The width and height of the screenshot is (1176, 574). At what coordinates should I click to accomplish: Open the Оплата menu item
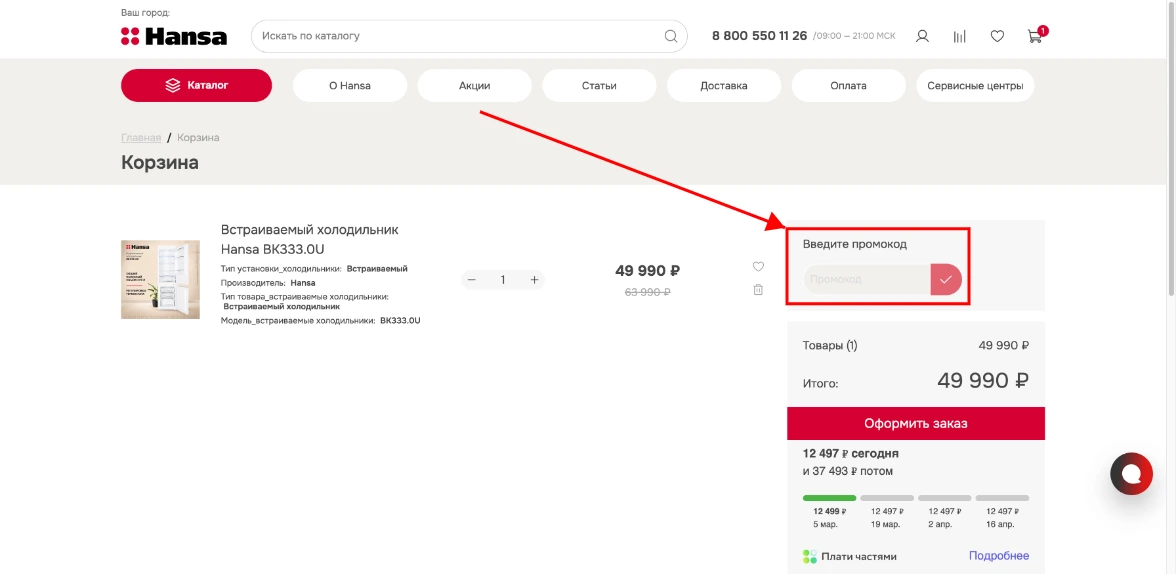pos(848,86)
